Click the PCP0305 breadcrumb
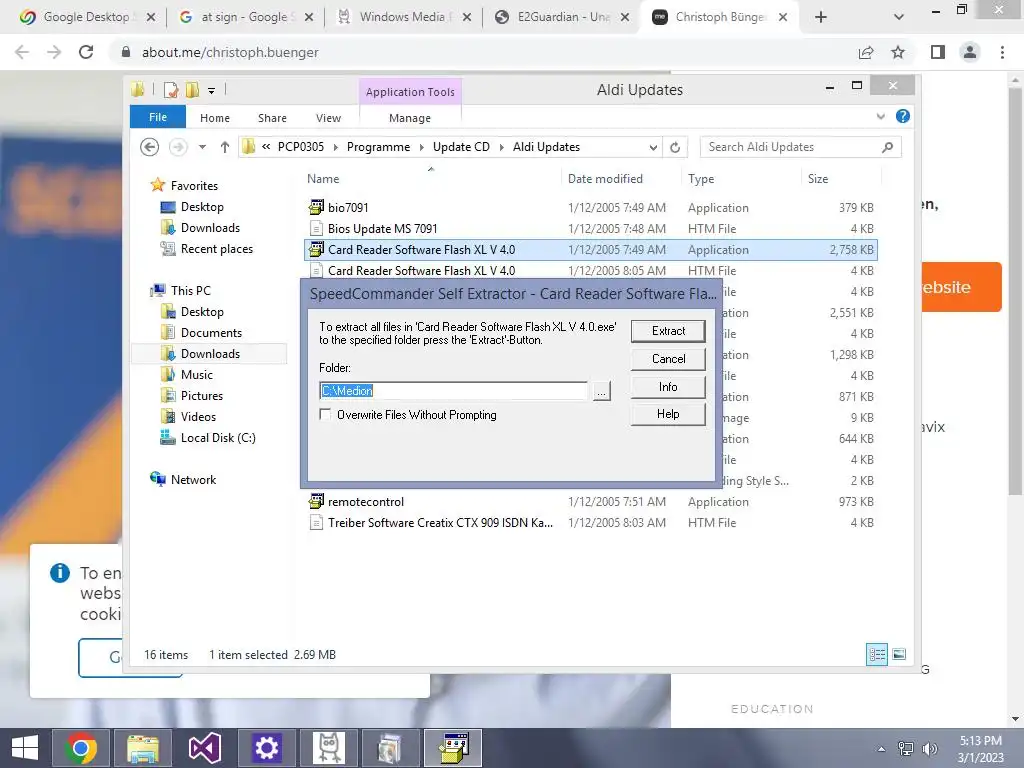Image resolution: width=1024 pixels, height=768 pixels. (x=301, y=147)
